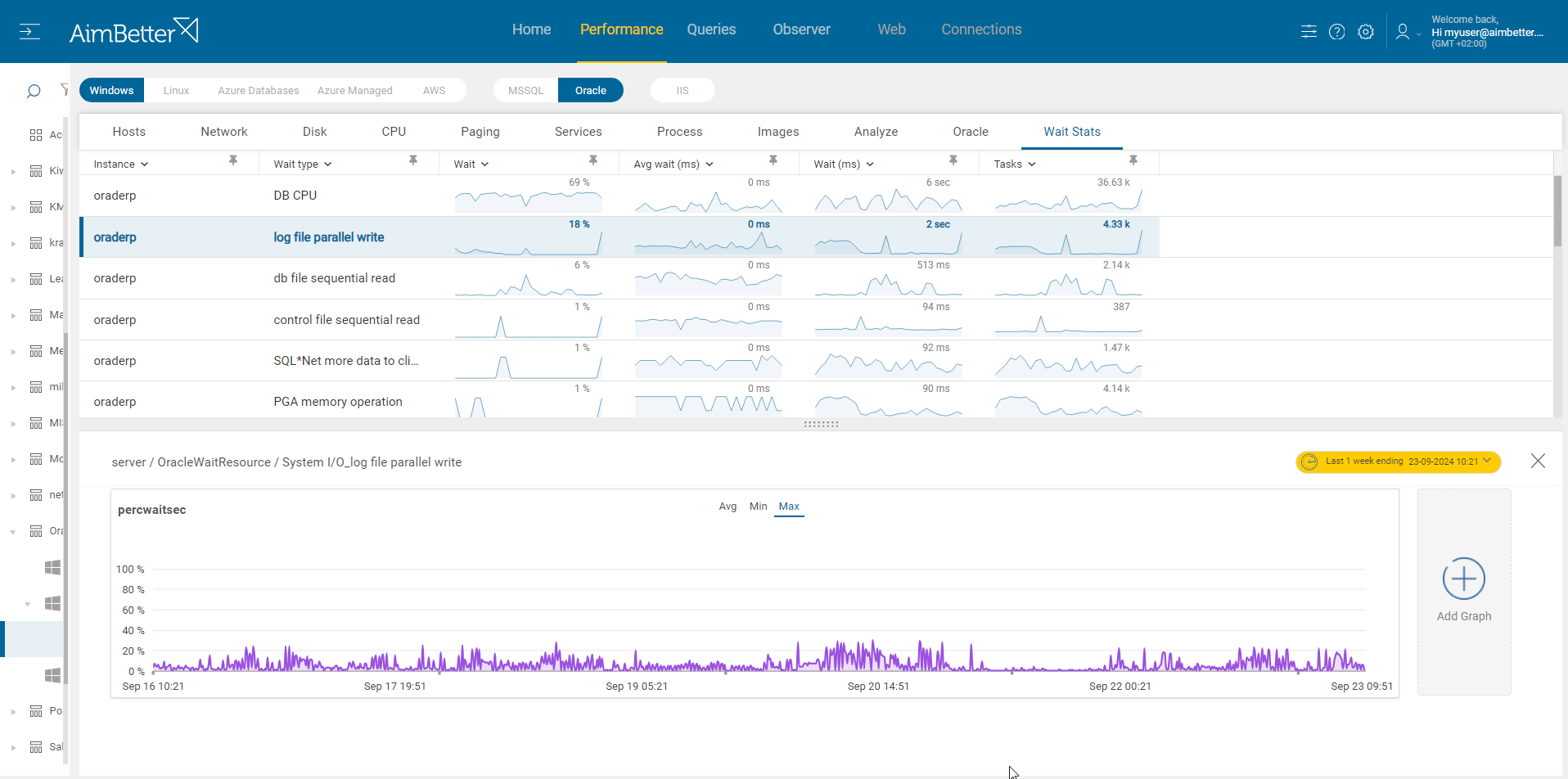The image size is (1568, 779).
Task: Open the filter sliders settings icon
Action: (1309, 31)
